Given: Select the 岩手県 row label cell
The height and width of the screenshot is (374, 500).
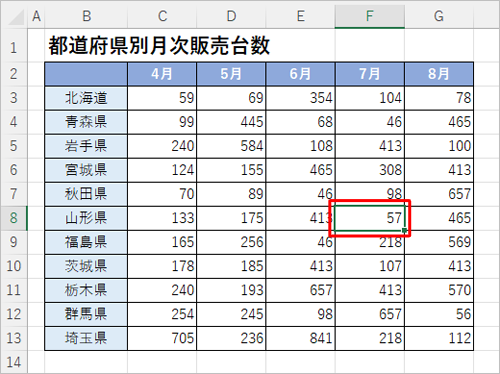Looking at the screenshot, I should point(86,146).
